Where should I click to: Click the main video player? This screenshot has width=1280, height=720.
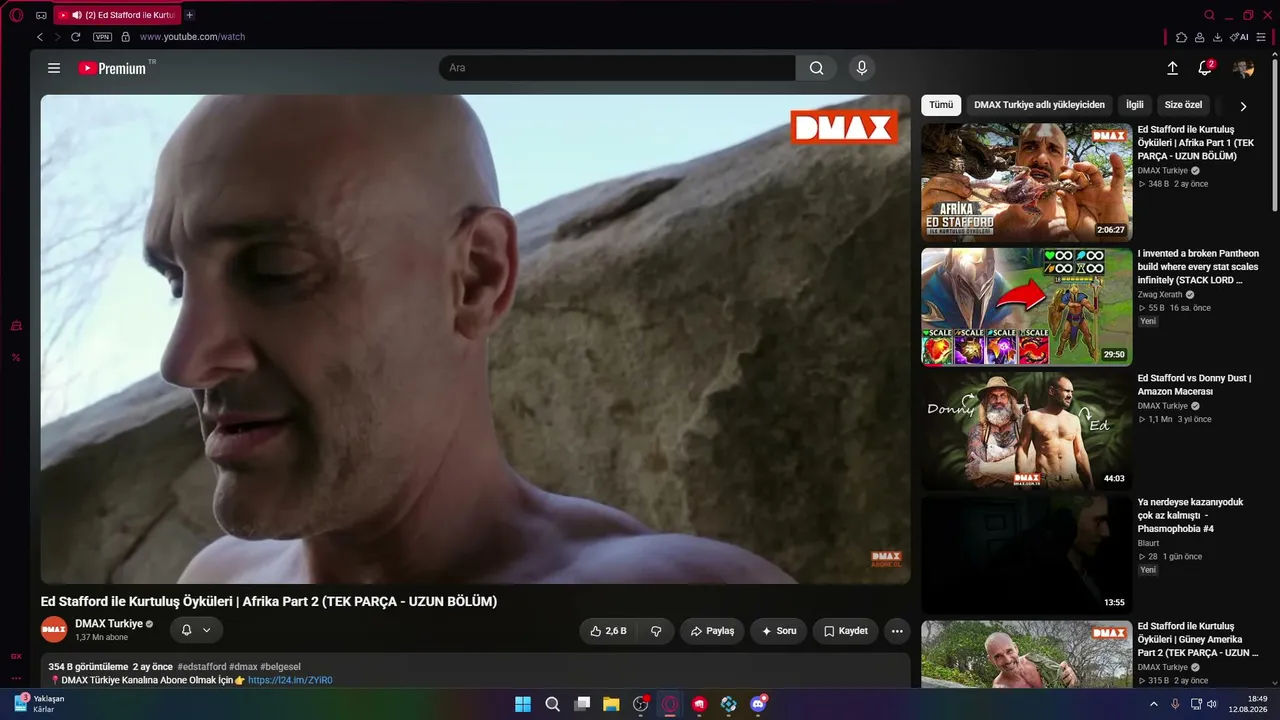pos(475,339)
